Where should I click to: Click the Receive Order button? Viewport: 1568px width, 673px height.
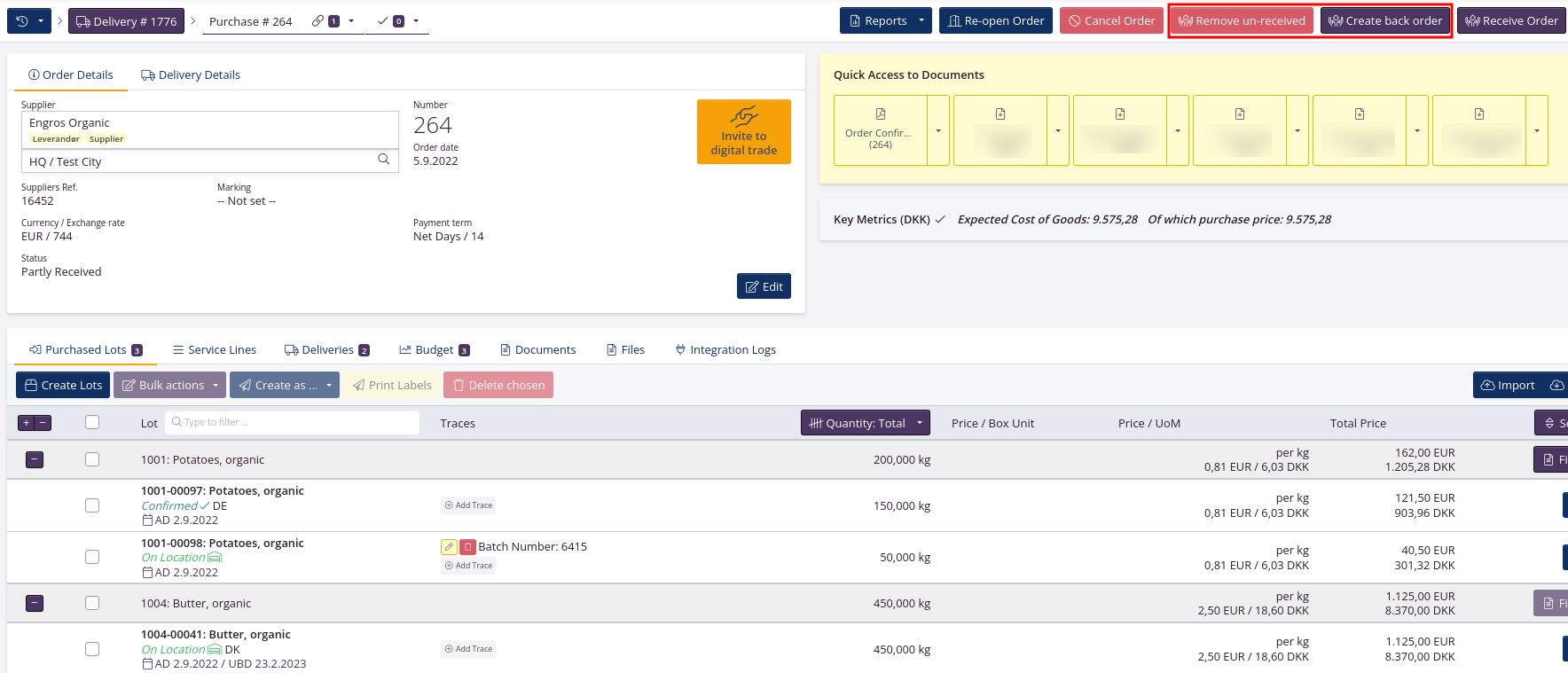tap(1511, 21)
